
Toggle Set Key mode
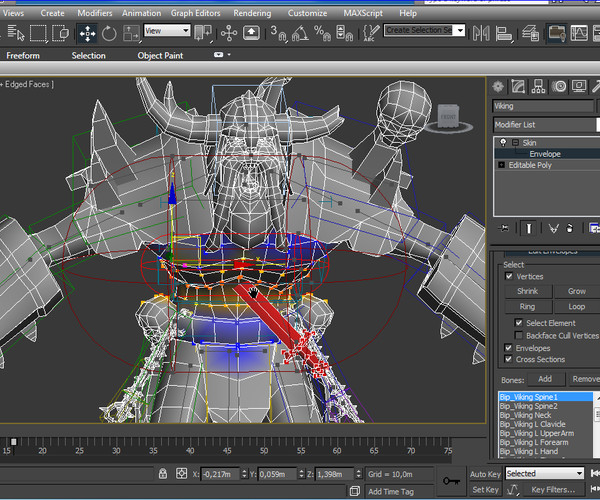coord(485,490)
